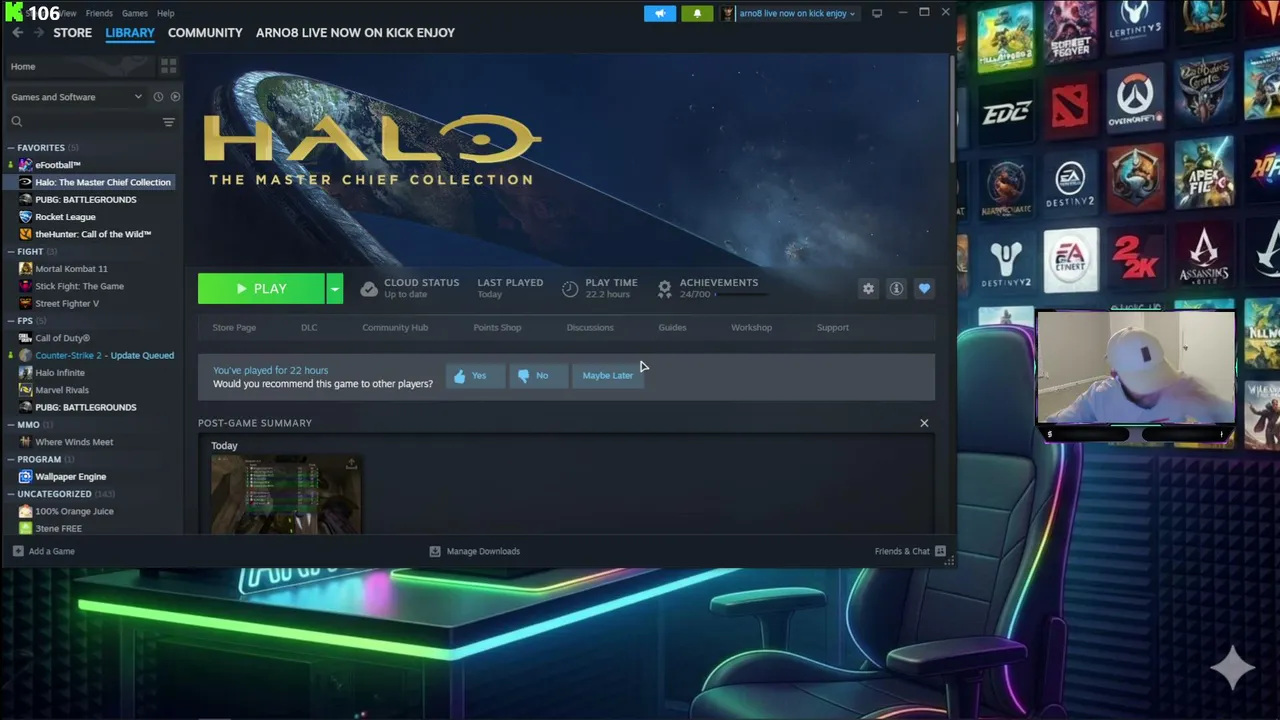Collapse the FIGHT category
The height and width of the screenshot is (720, 1280).
[x=11, y=252]
